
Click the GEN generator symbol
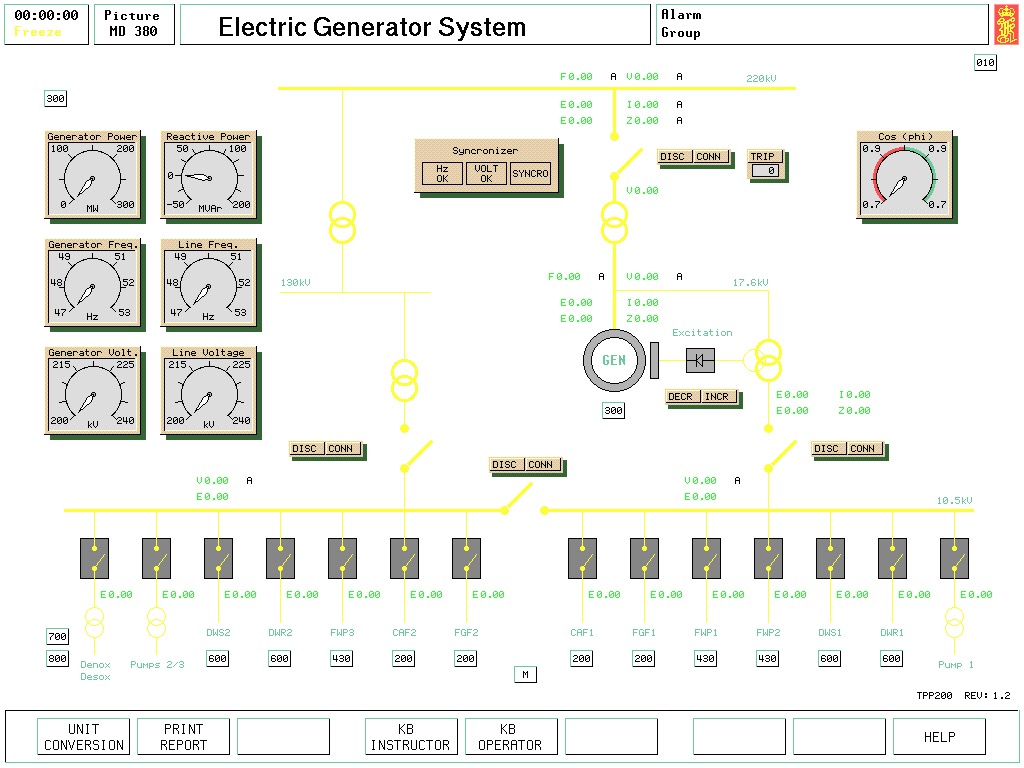tap(614, 360)
